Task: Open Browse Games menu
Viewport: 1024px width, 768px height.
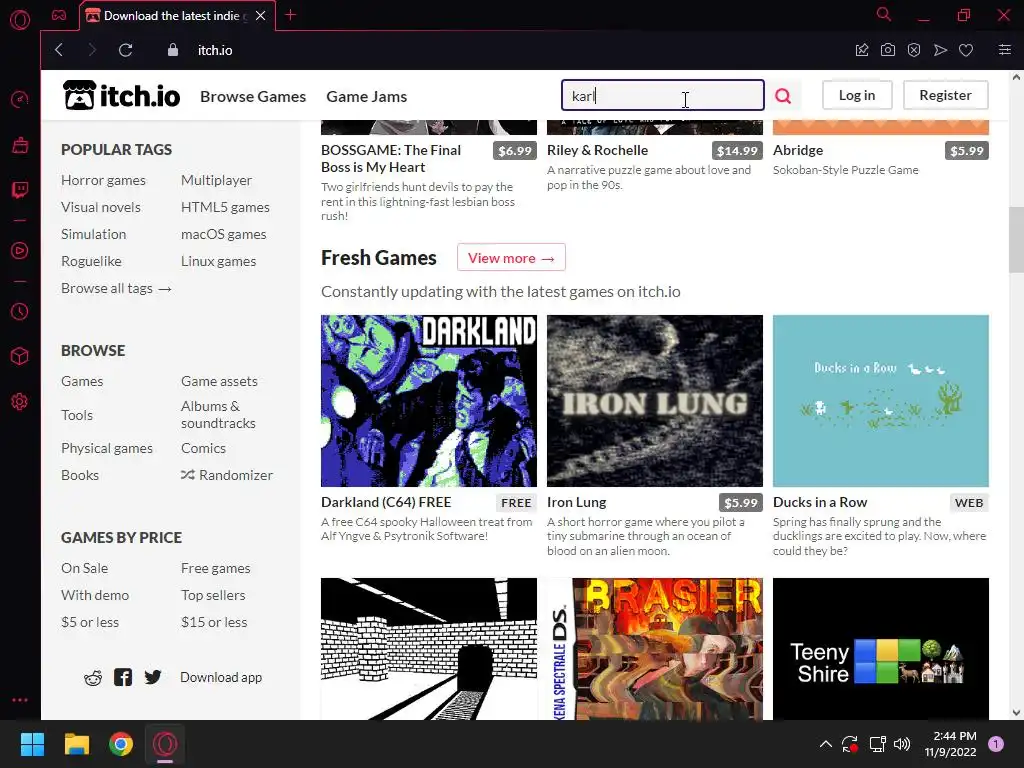Action: click(253, 97)
